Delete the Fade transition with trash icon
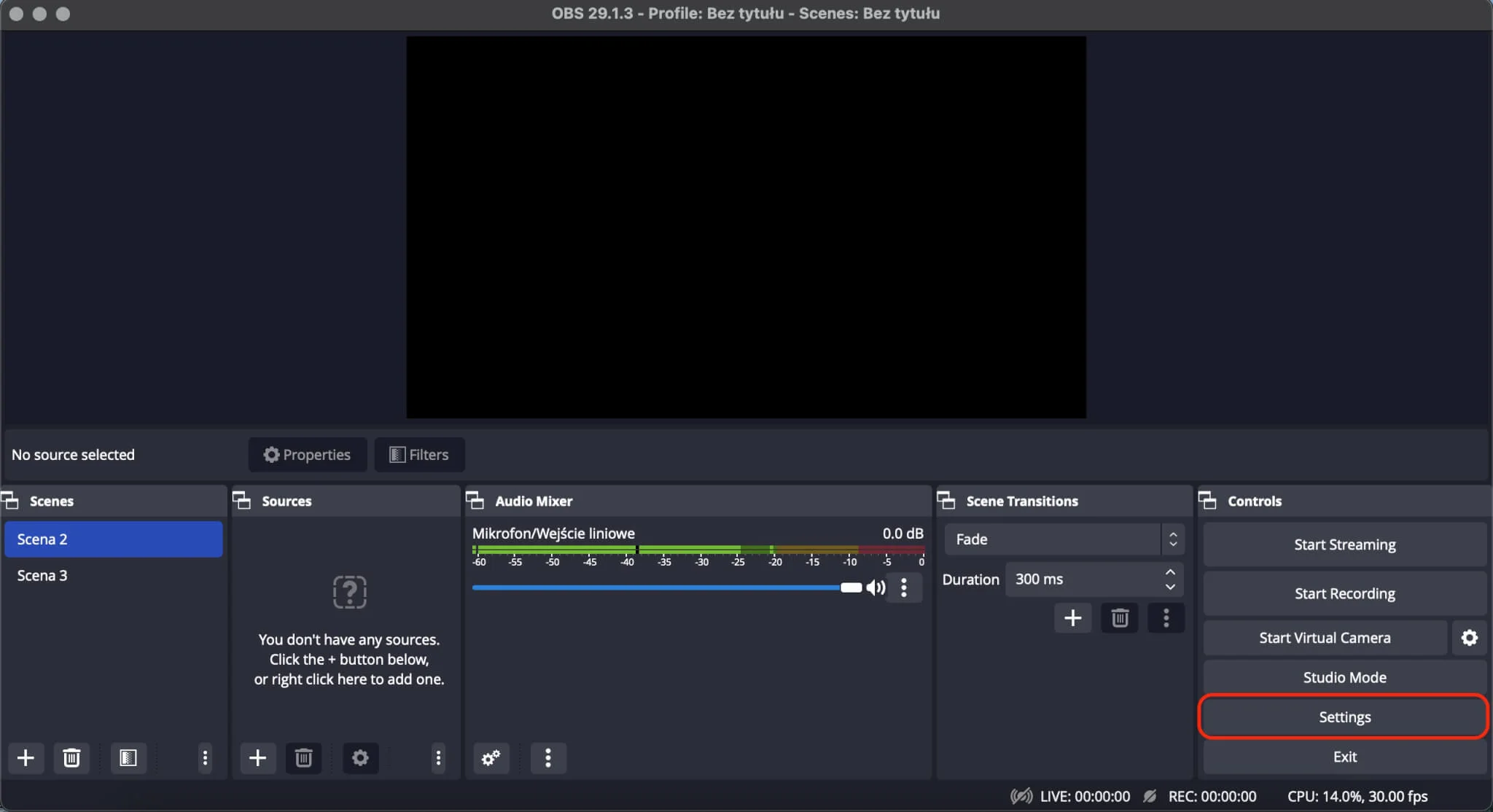The image size is (1493, 812). [x=1119, y=617]
